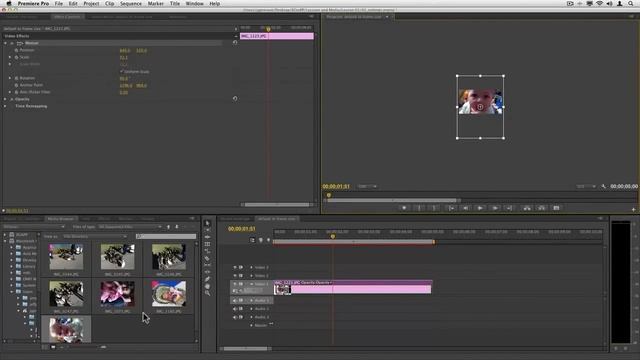
Task: Select the Rolling Edit tool
Action: 207,244
